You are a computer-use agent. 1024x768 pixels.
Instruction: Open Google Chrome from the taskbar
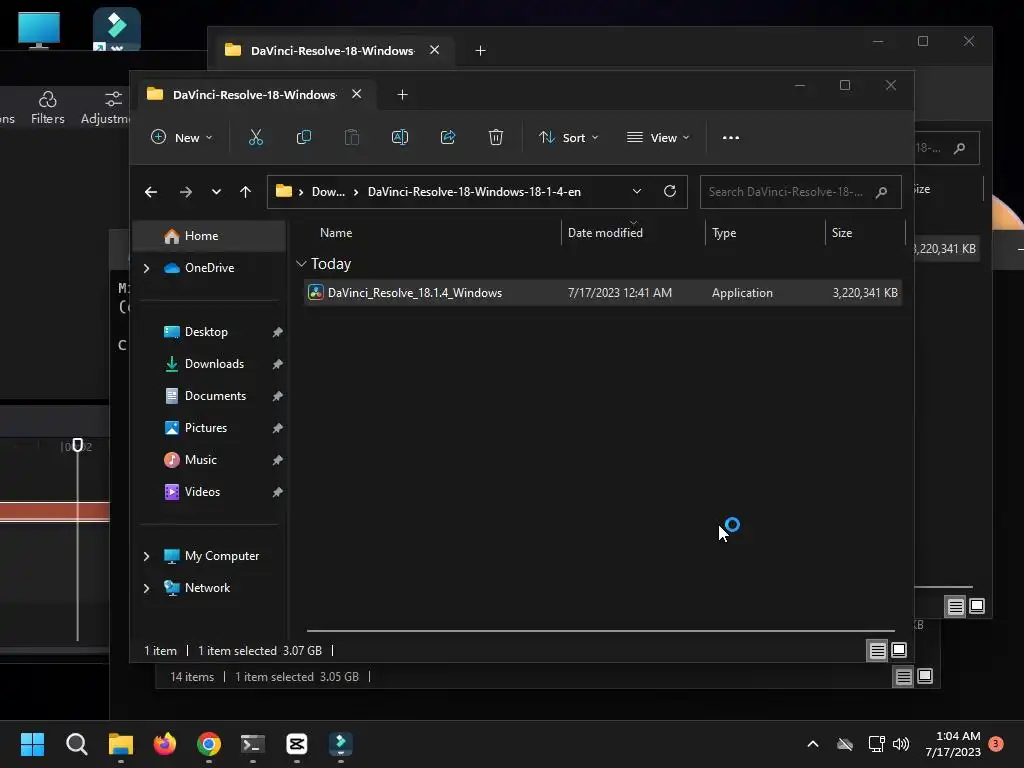[x=209, y=744]
